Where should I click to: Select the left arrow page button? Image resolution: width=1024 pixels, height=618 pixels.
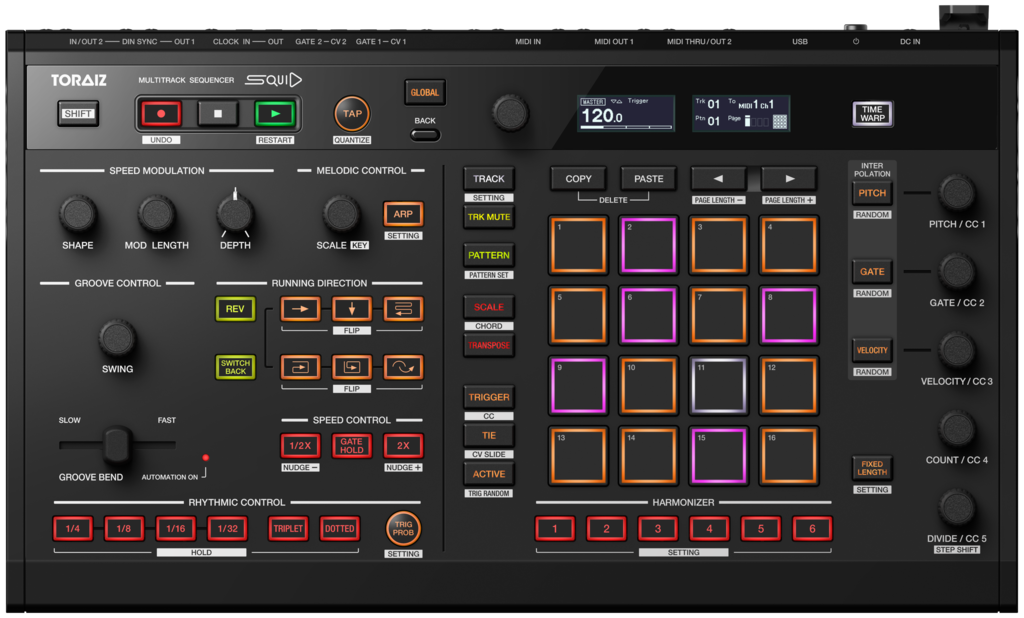click(718, 179)
